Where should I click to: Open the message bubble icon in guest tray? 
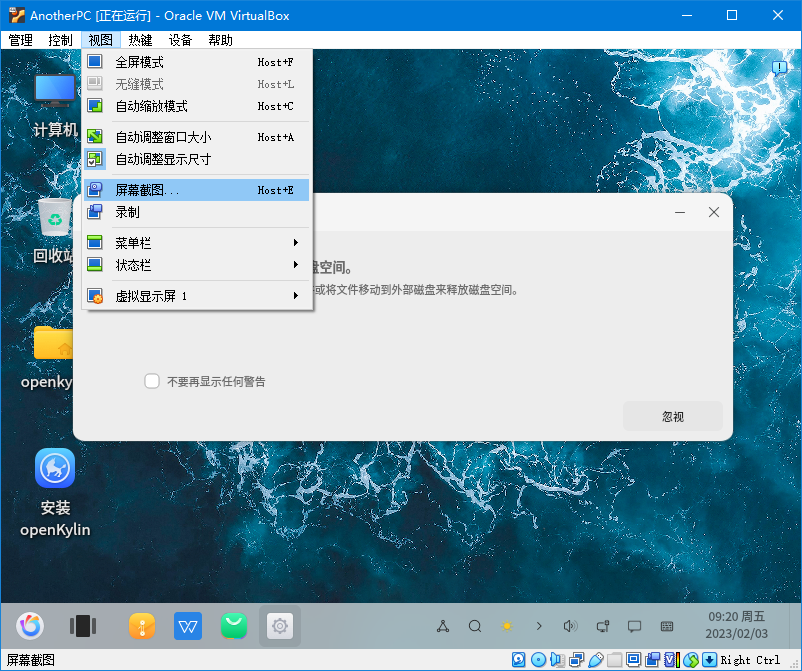[634, 626]
